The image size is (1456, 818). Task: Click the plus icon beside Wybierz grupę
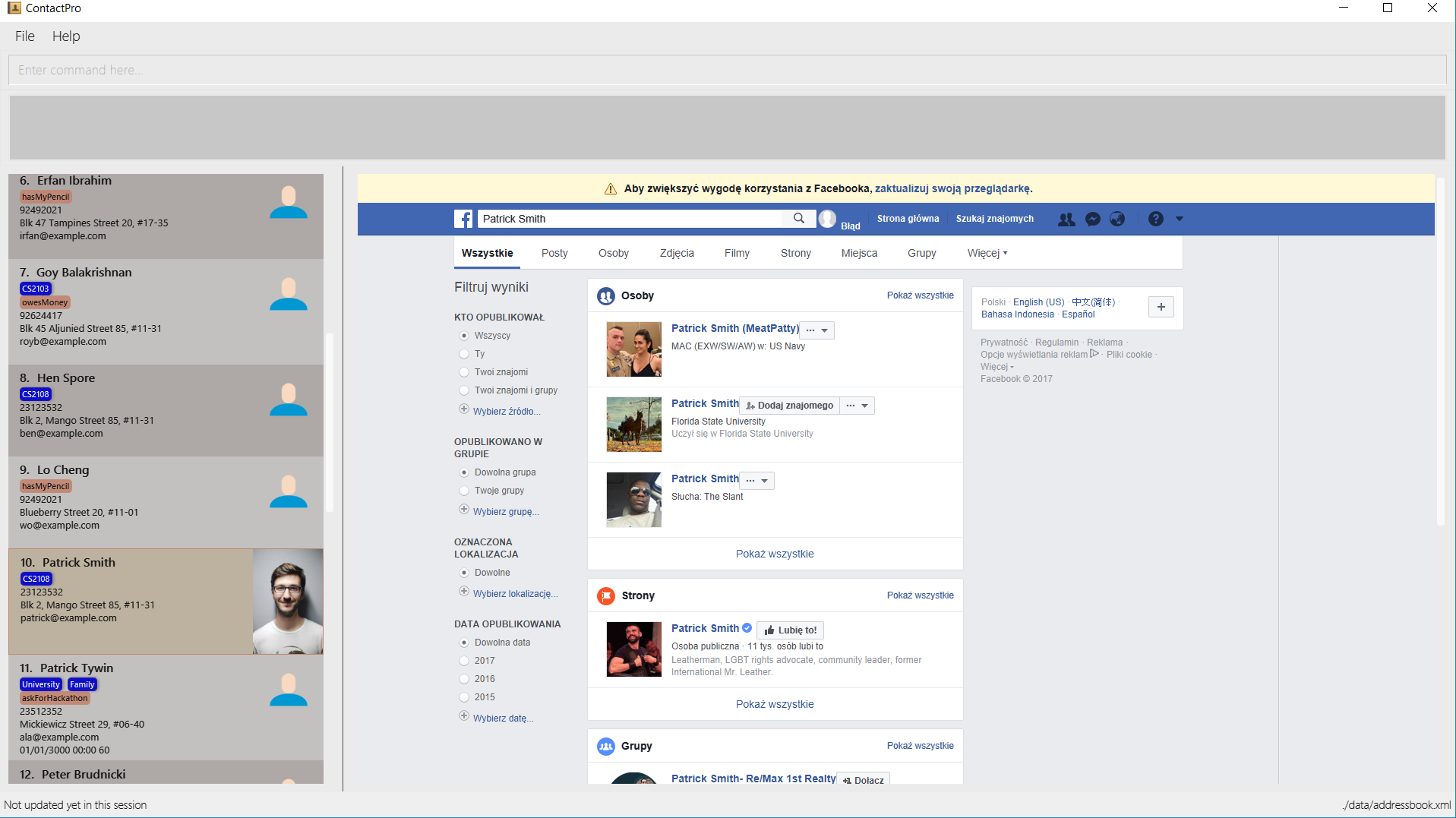(464, 510)
